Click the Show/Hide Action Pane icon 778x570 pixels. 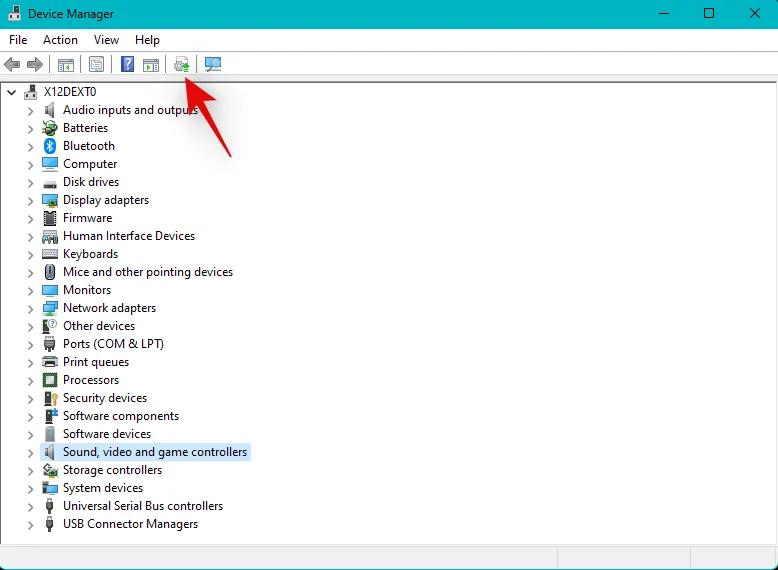coord(151,65)
